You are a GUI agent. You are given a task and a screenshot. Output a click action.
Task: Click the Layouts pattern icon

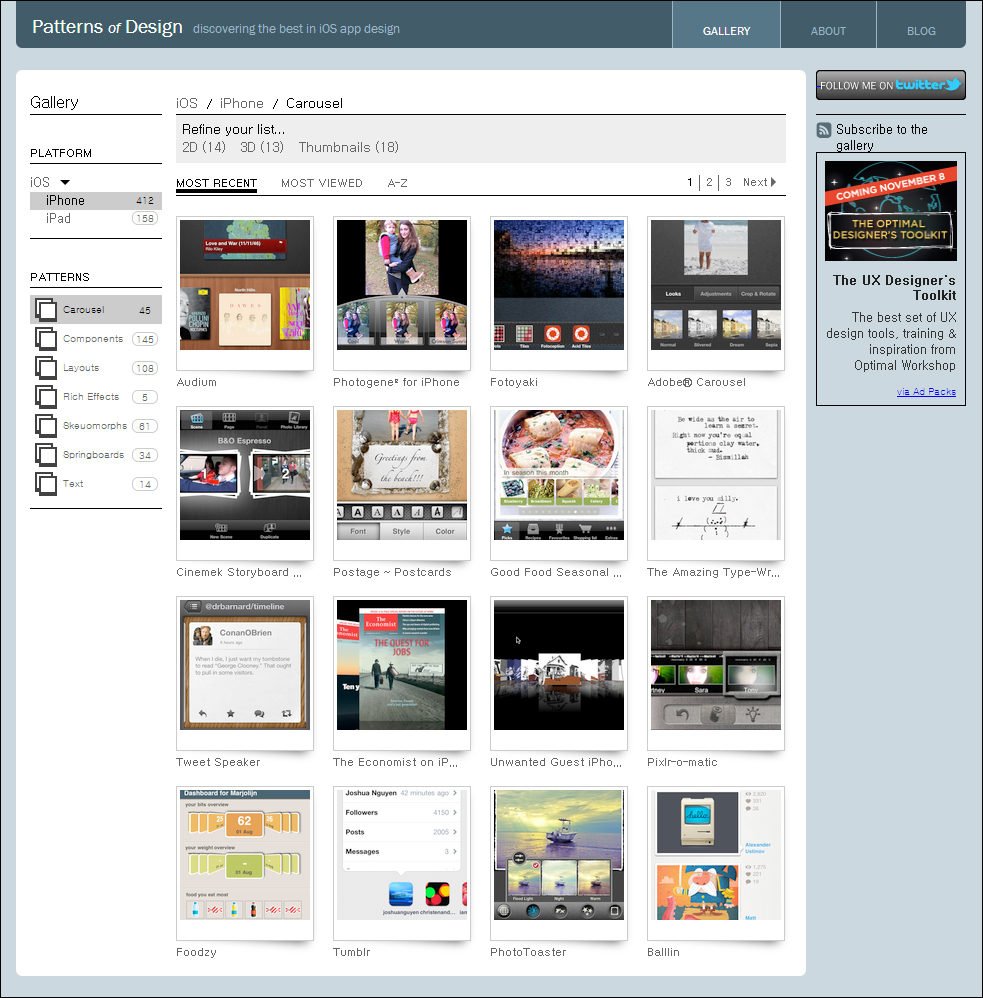[46, 368]
